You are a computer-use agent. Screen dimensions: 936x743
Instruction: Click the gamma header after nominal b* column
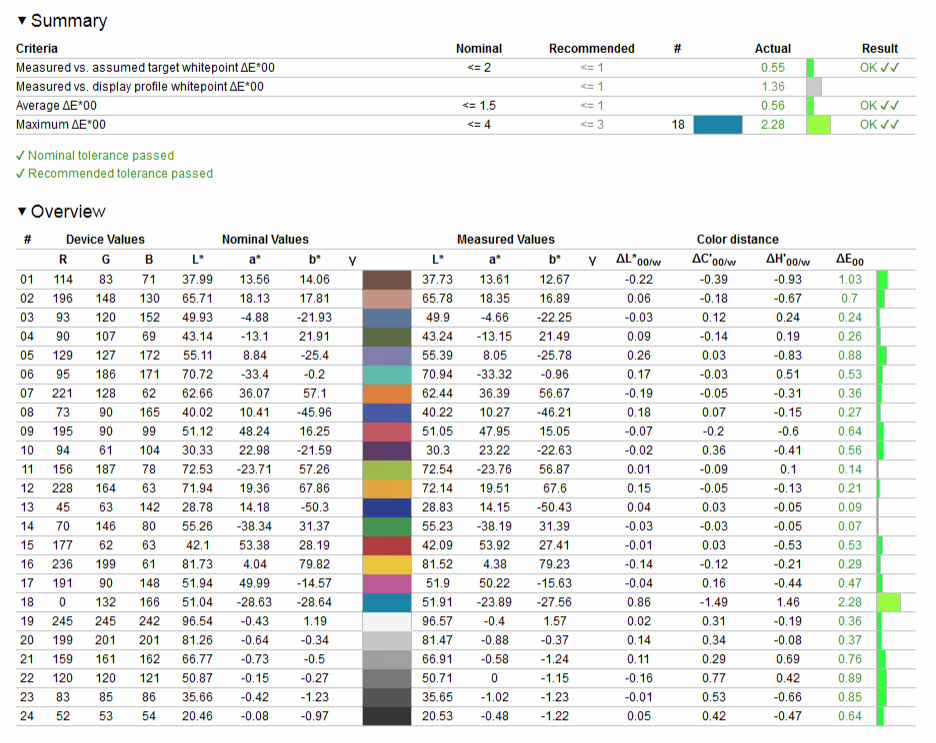[352, 260]
